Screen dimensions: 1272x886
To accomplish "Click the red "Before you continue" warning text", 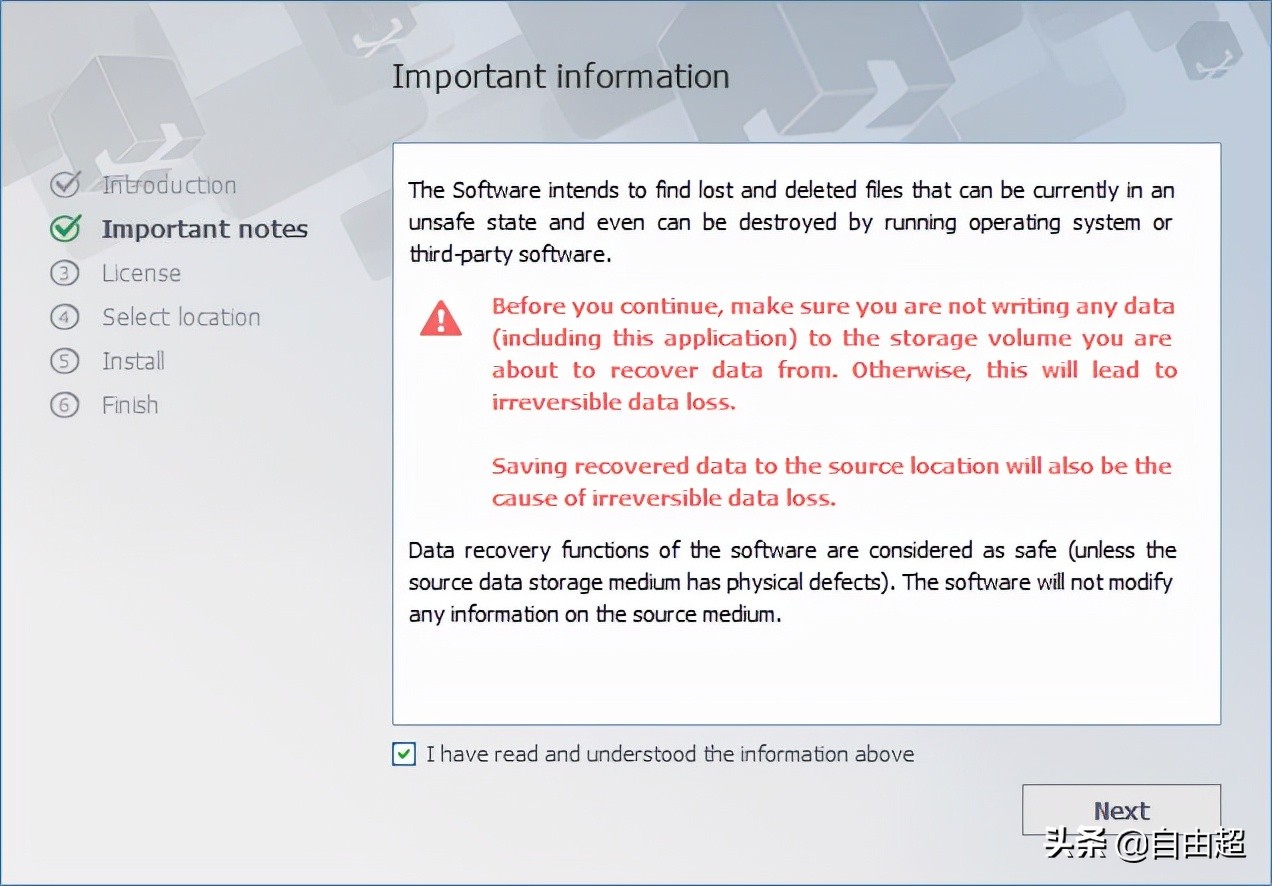I will (x=833, y=354).
